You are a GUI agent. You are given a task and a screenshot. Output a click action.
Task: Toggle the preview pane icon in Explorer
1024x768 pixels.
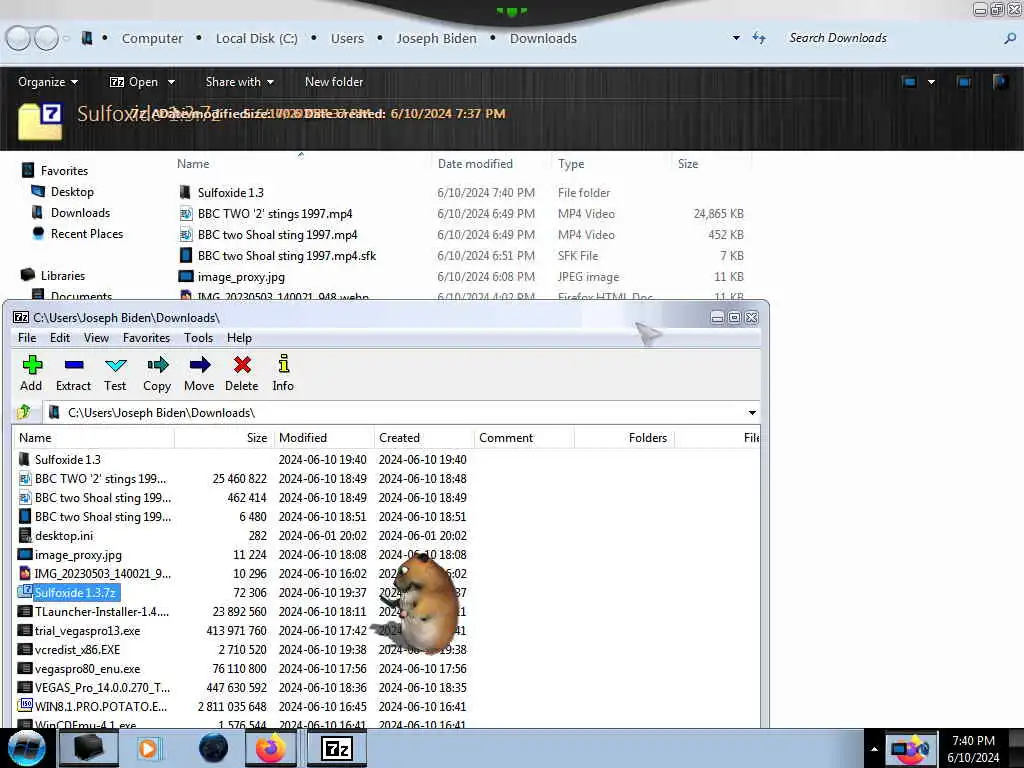coord(963,82)
